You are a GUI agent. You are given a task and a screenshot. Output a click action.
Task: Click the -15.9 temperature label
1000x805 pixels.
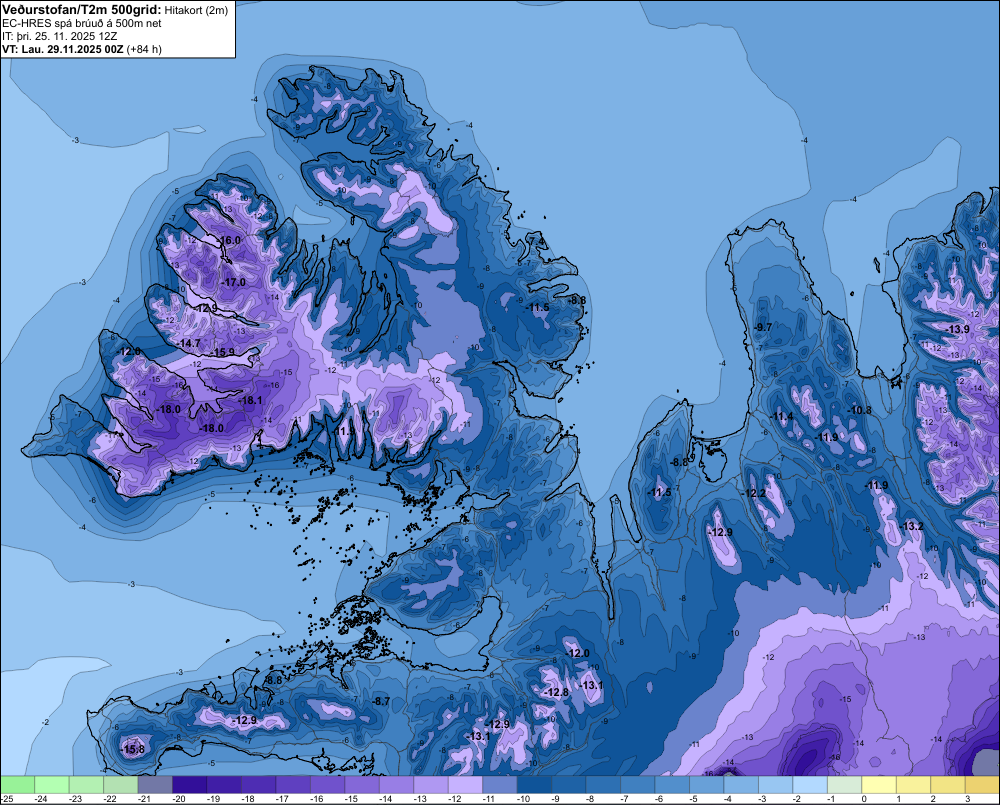(223, 353)
